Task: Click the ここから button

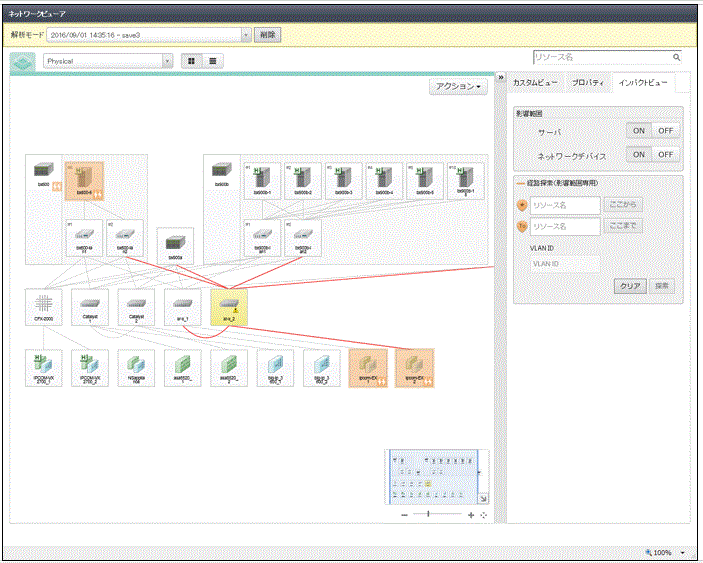Action: pyautogui.click(x=623, y=204)
